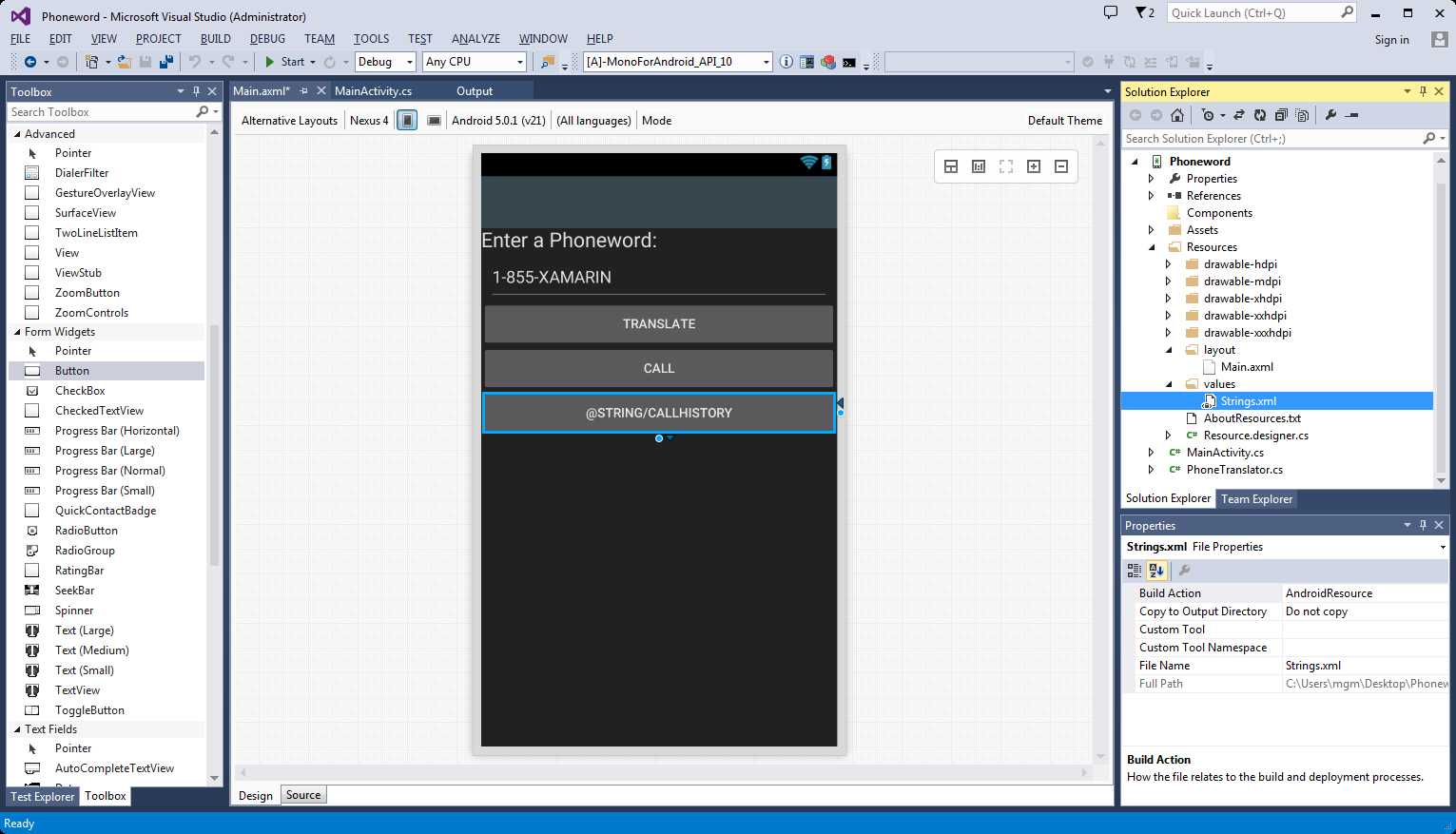The image size is (1456, 834).
Task: Click the Undo toolbar icon
Action: 194,62
